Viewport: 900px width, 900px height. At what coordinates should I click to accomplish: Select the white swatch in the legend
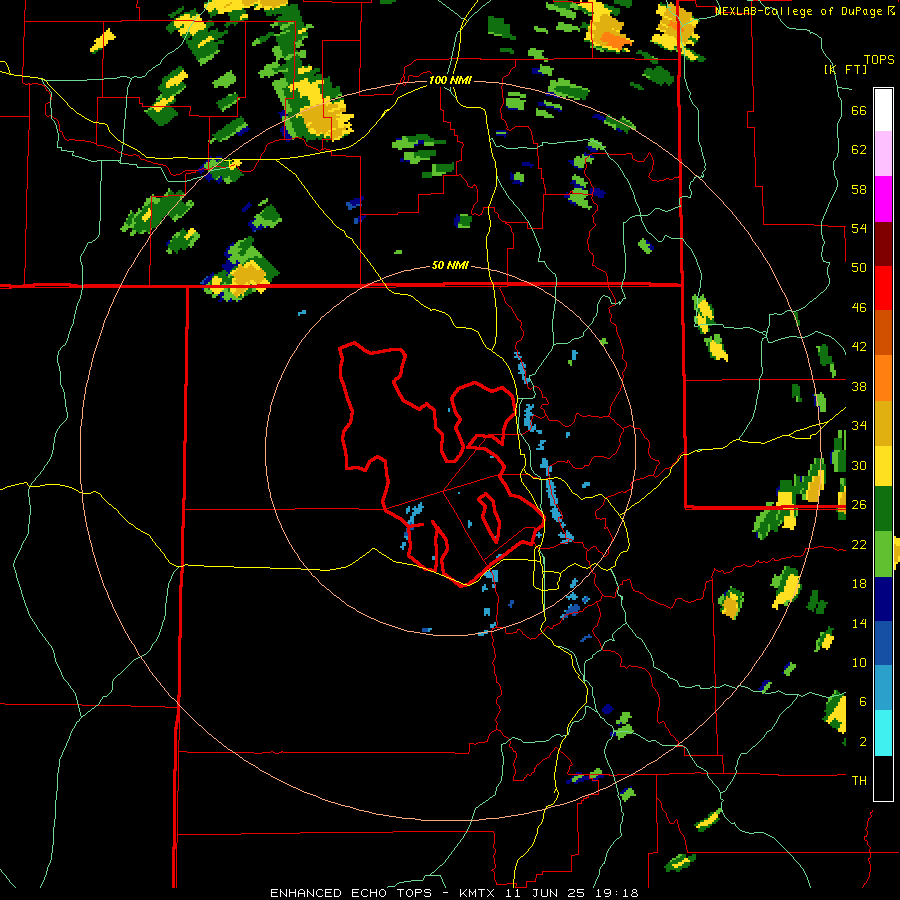tap(883, 110)
